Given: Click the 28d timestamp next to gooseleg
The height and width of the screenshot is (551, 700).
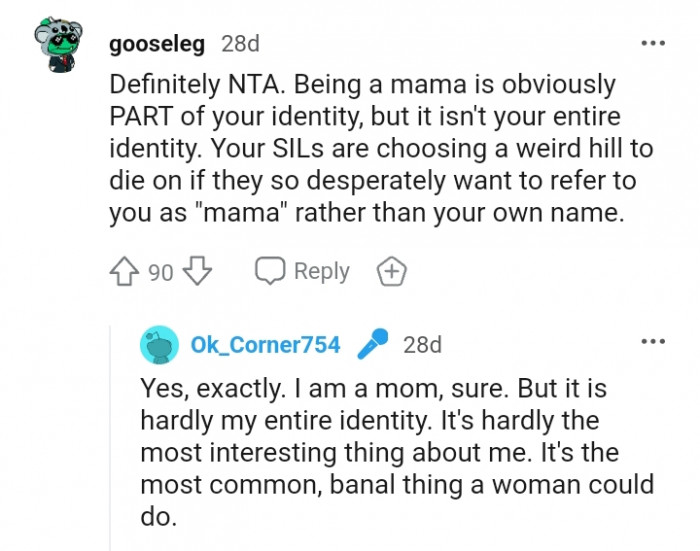Looking at the screenshot, I should [240, 44].
